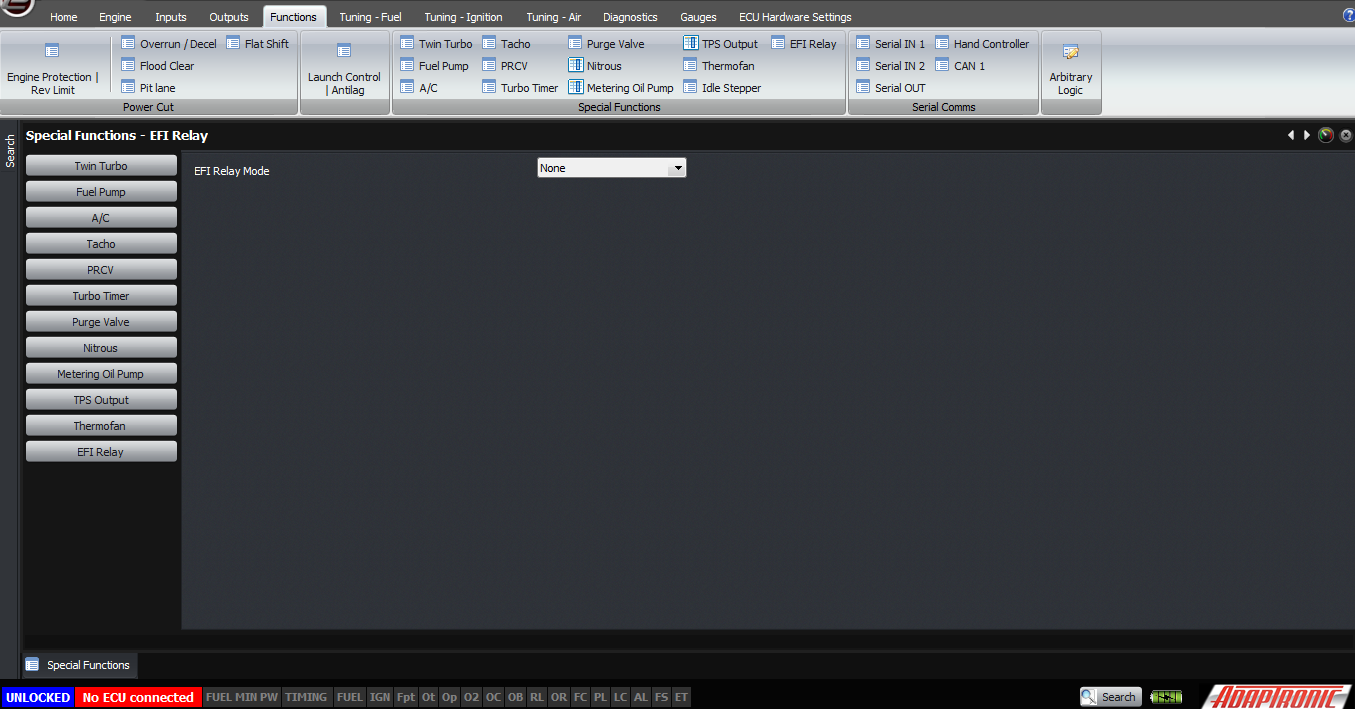Screen dimensions: 1355x709
Task: Switch to the Tuning - Fuel tab
Action: 370,17
